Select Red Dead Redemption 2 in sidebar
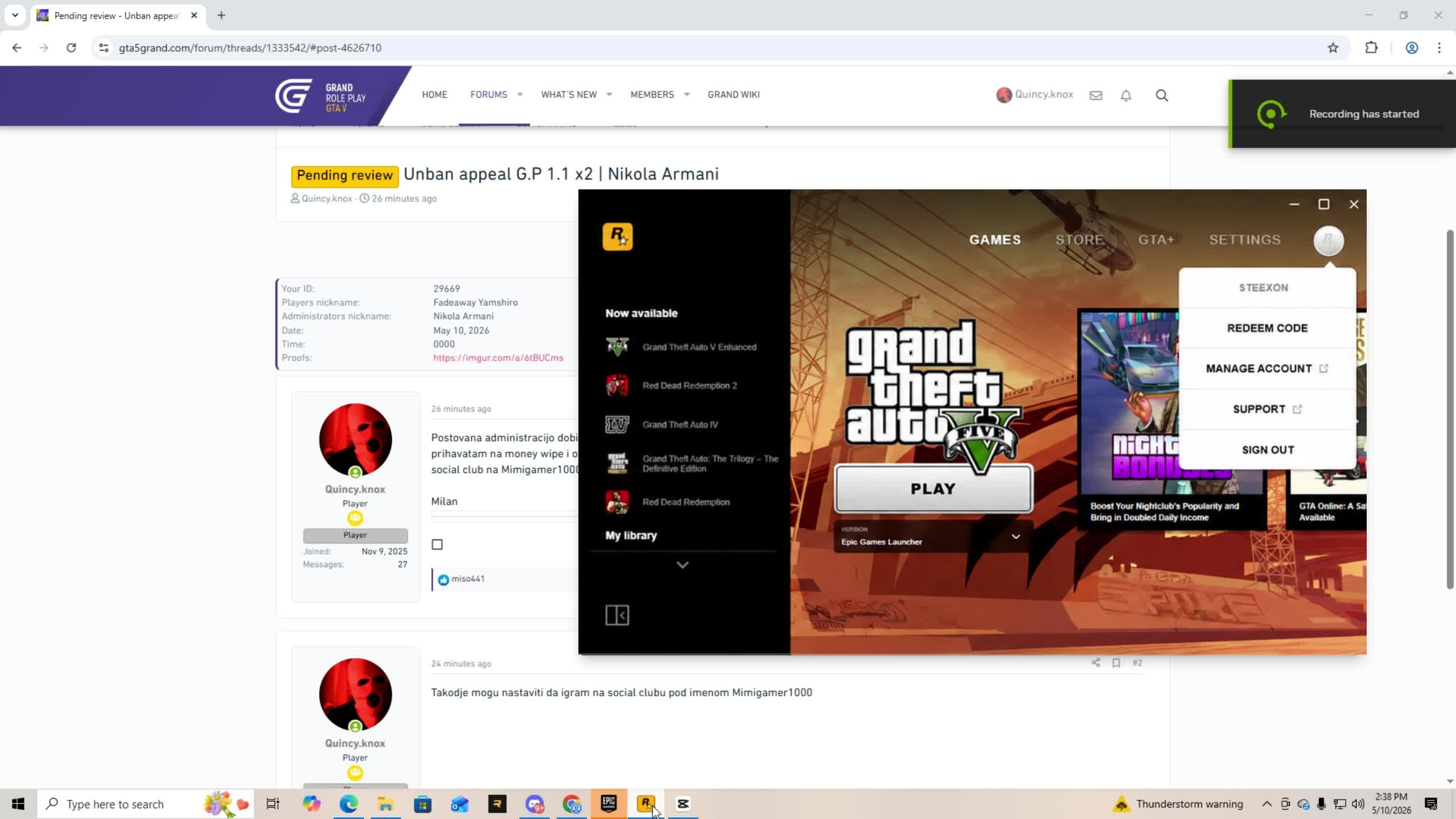The height and width of the screenshot is (819, 1456). pos(671,386)
